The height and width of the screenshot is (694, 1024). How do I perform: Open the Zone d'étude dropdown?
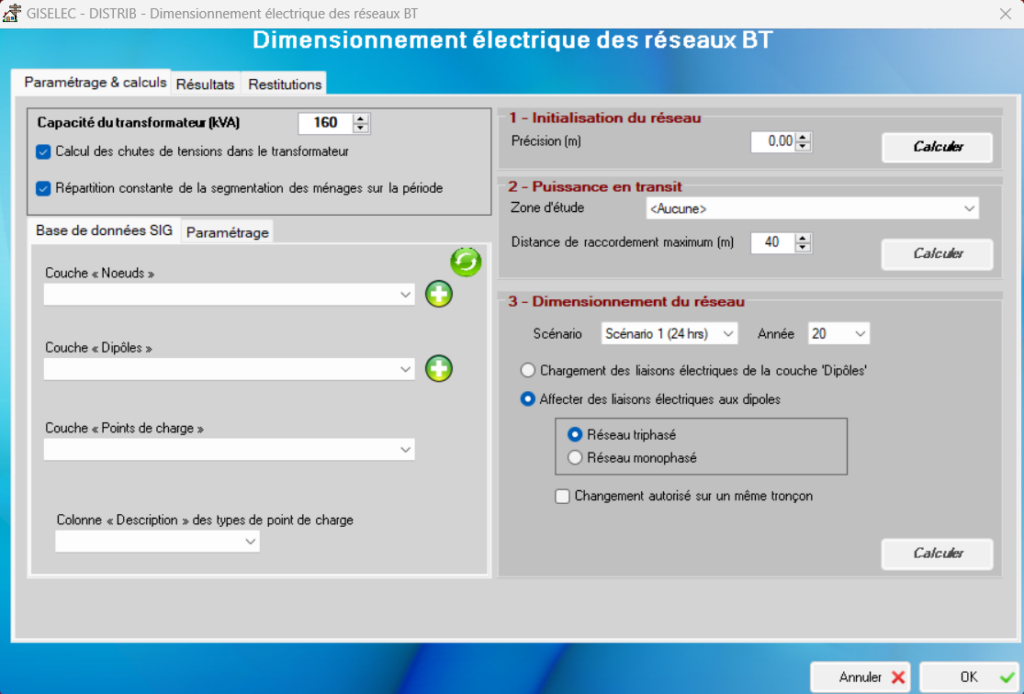[812, 208]
